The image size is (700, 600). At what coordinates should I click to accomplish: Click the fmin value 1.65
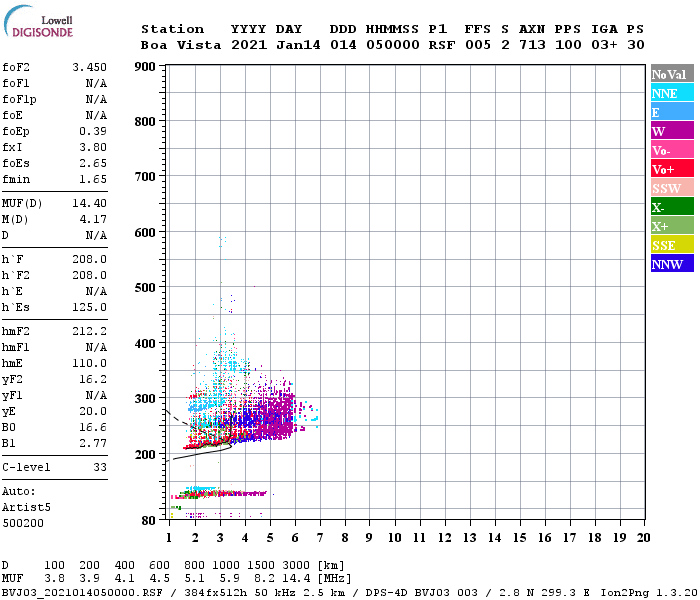click(x=93, y=179)
